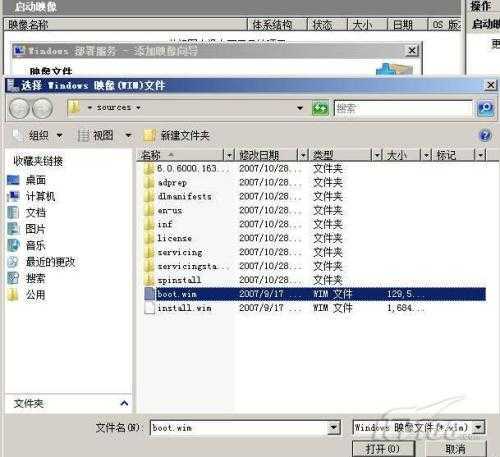Image resolution: width=500 pixels, height=457 pixels.
Task: Open 音乐 (Music) favorite link
Action: [27, 245]
